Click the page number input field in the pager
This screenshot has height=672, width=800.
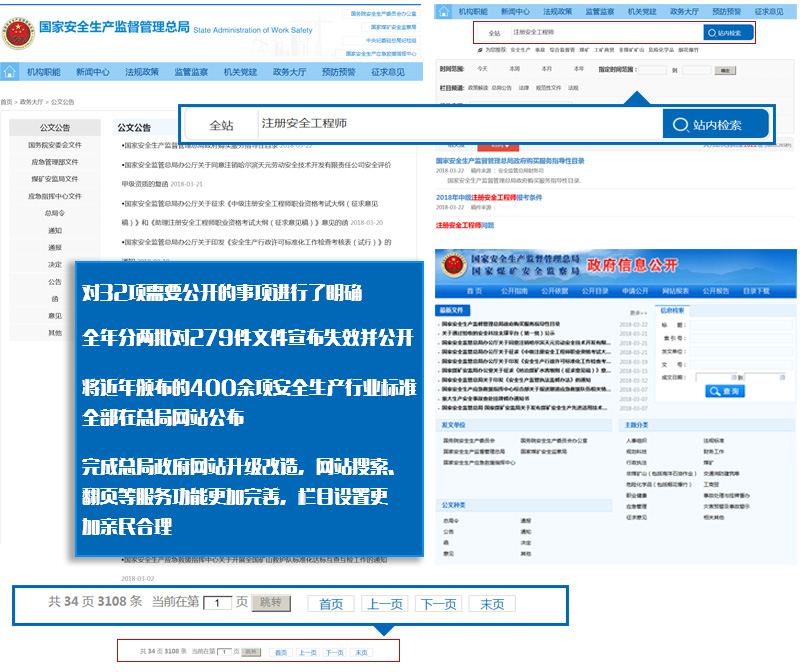(217, 604)
